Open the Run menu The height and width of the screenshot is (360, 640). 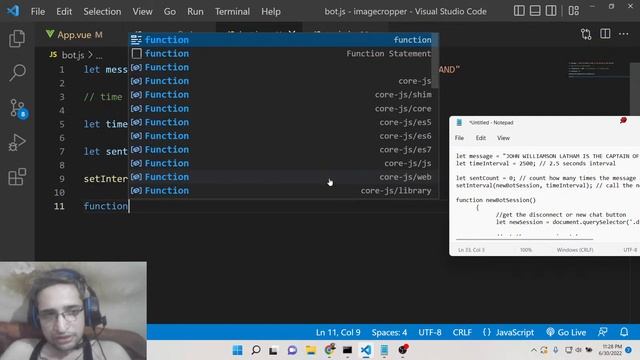[195, 11]
